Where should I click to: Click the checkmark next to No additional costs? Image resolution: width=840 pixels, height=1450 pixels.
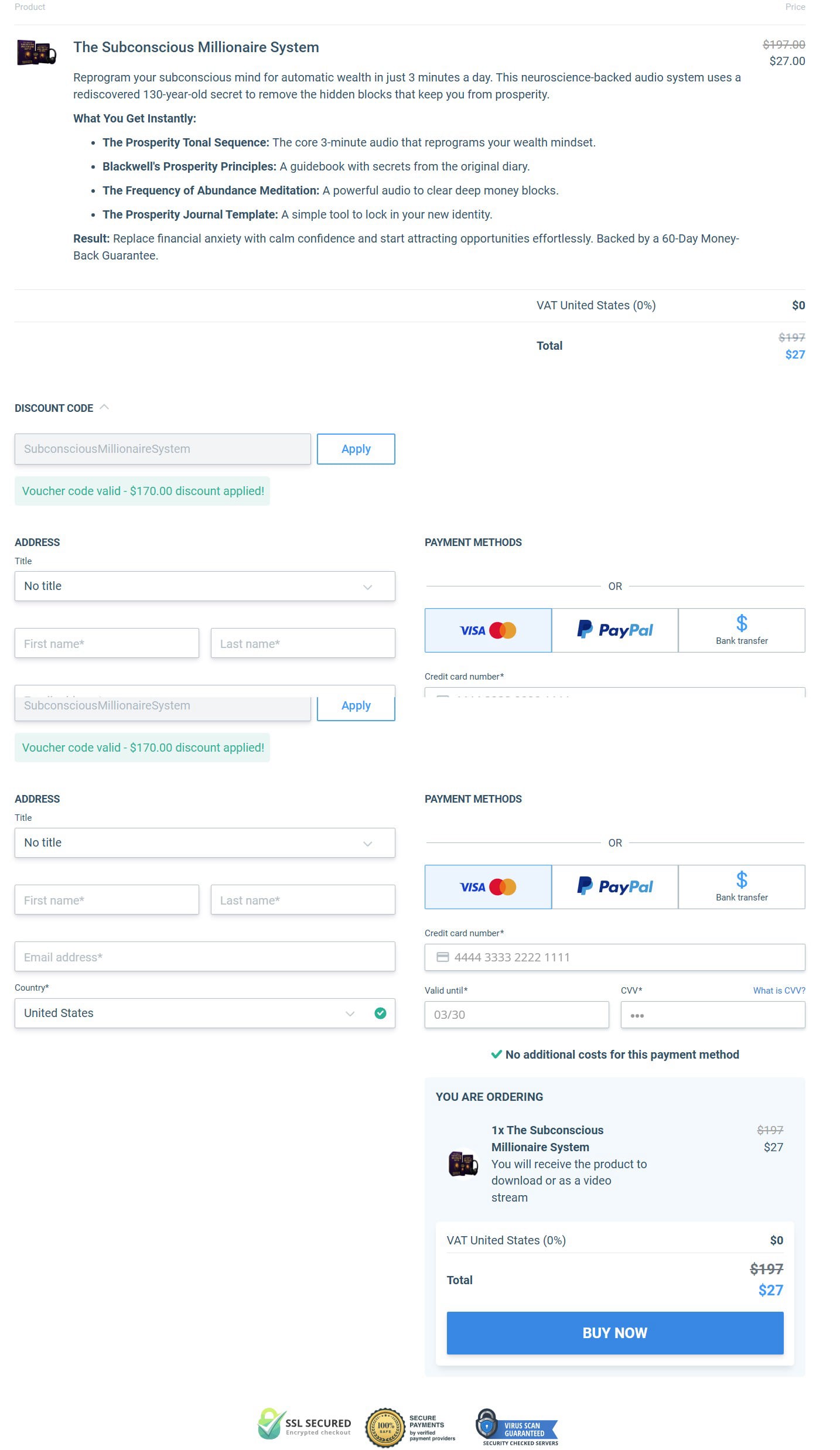[496, 1055]
